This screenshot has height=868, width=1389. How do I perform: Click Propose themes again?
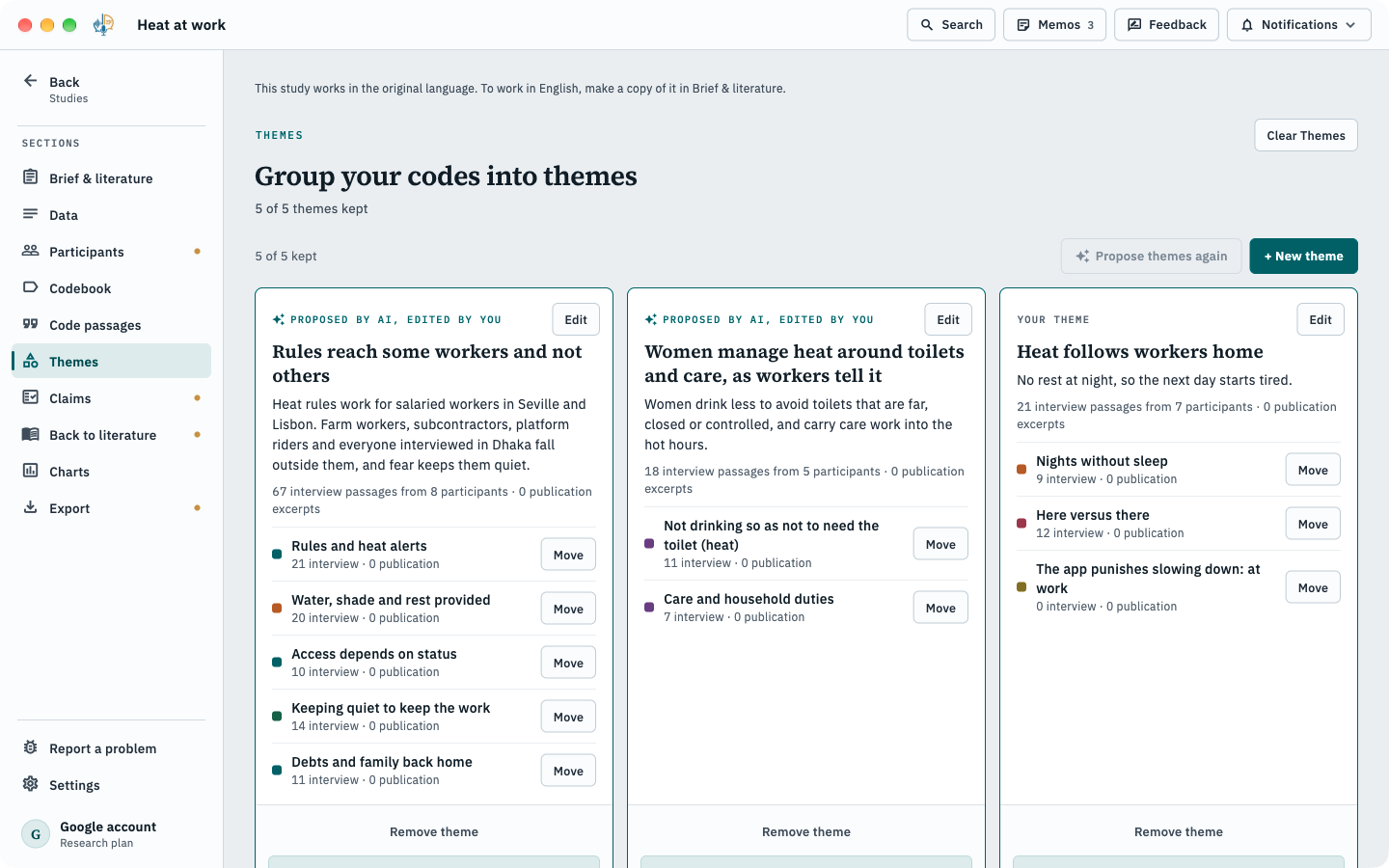(x=1151, y=256)
